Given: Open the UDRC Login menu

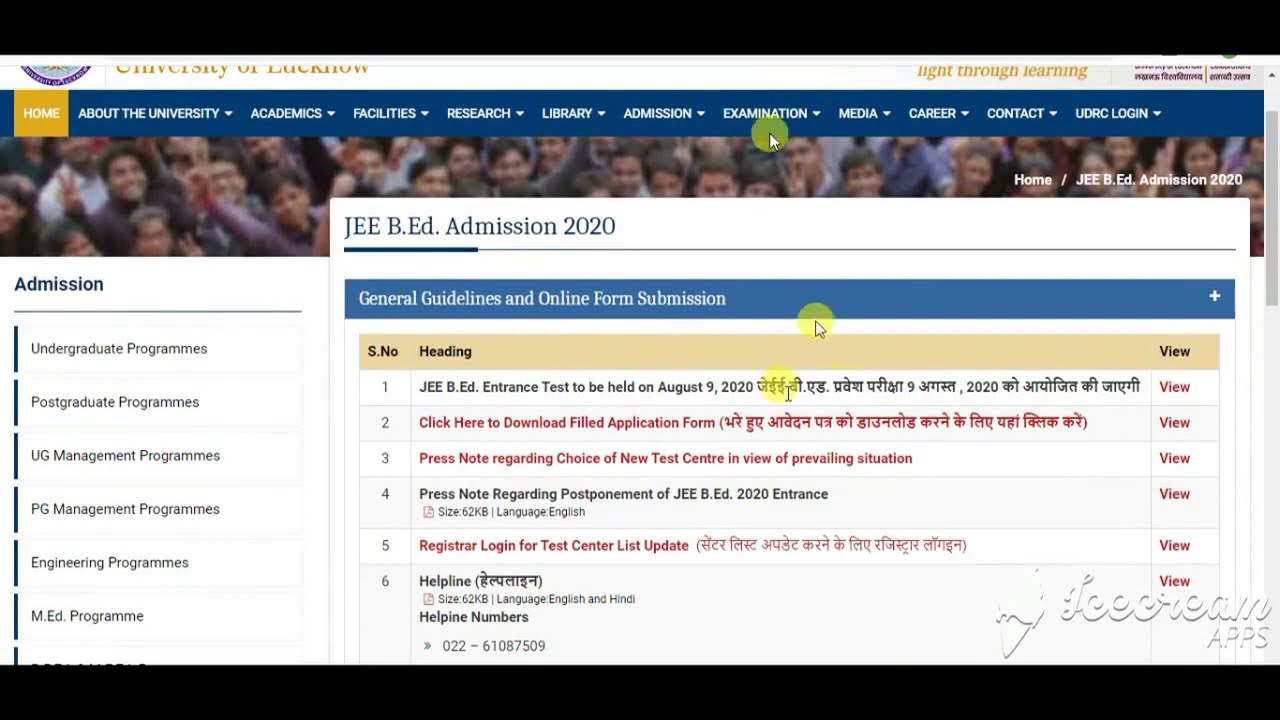Looking at the screenshot, I should click(x=1118, y=113).
